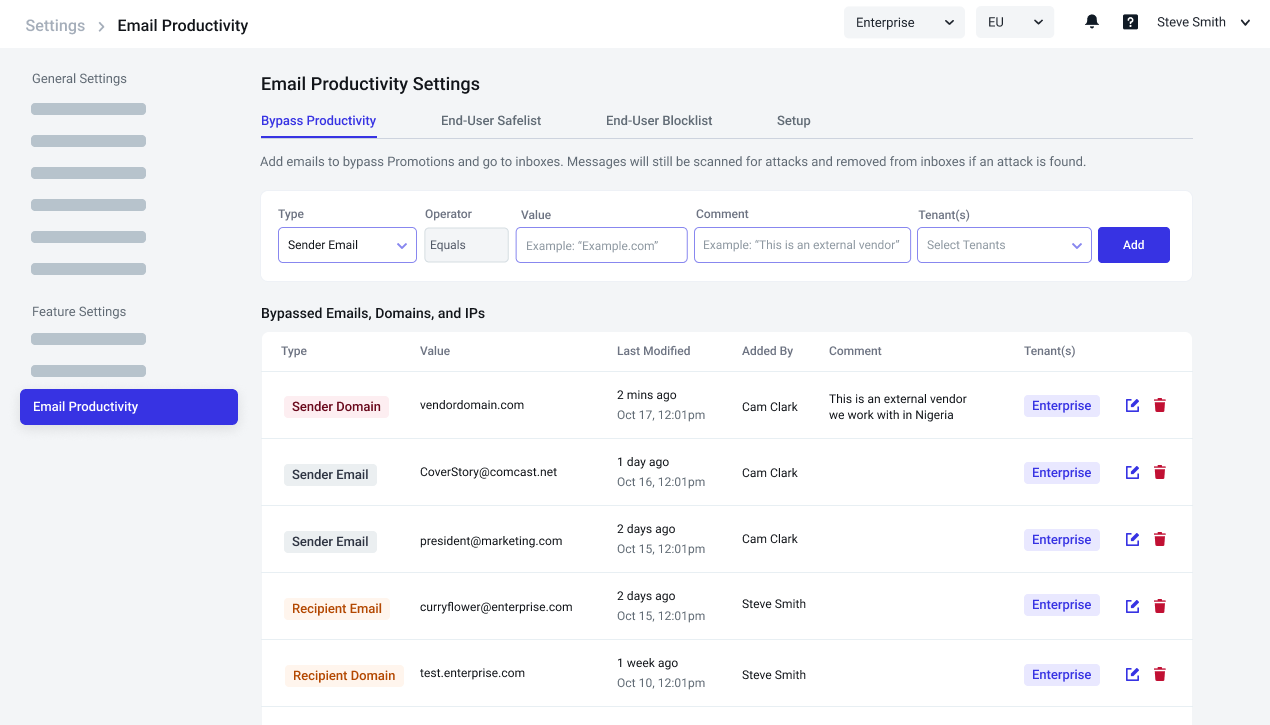Viewport: 1270px width, 725px height.
Task: Go to Settings breadcrumb link
Action: coord(55,26)
